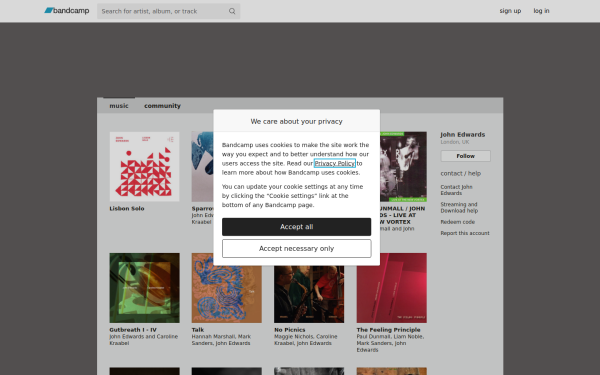Click the No Picnics title
The height and width of the screenshot is (375, 600).
290,330
